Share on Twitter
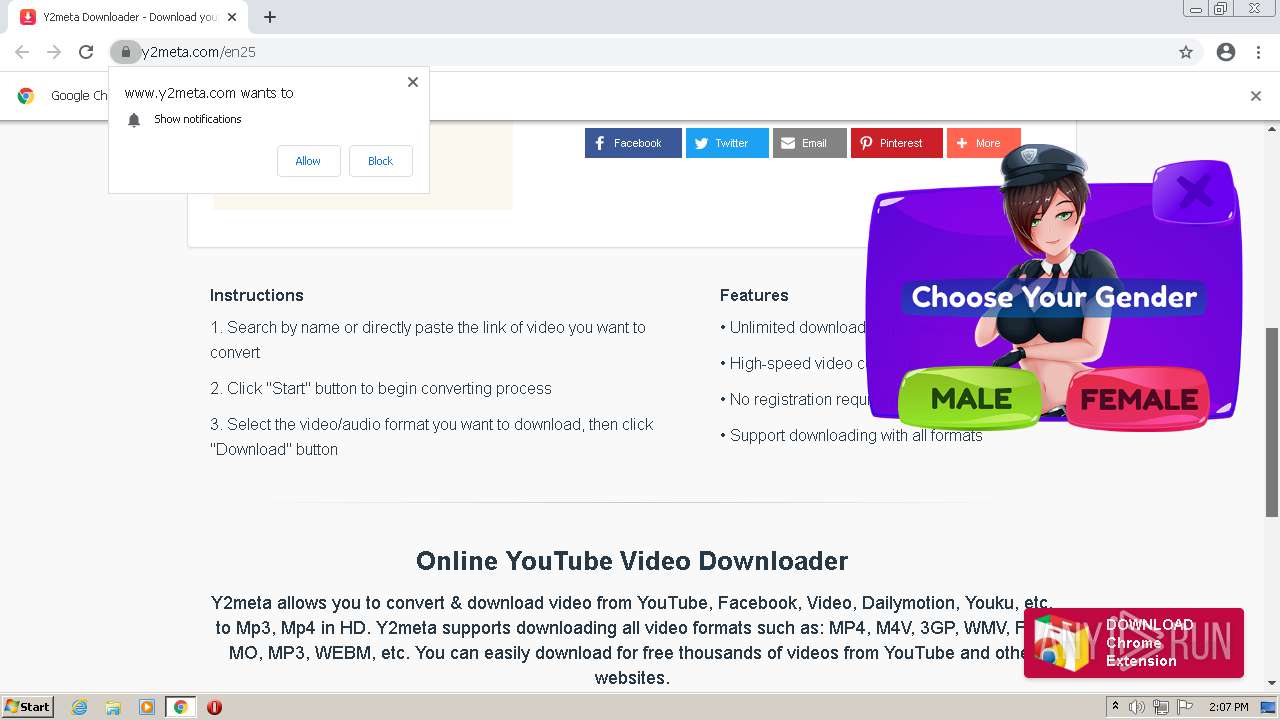 [727, 143]
